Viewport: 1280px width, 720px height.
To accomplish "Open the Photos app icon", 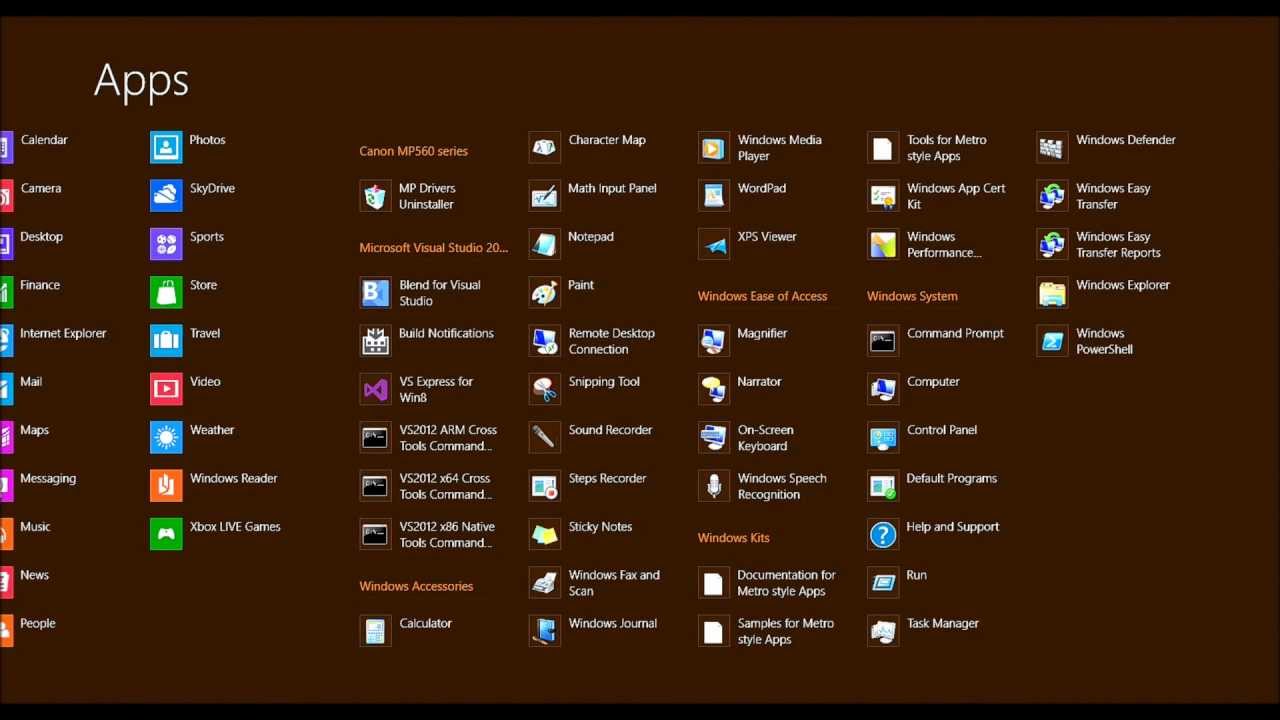I will click(x=166, y=148).
